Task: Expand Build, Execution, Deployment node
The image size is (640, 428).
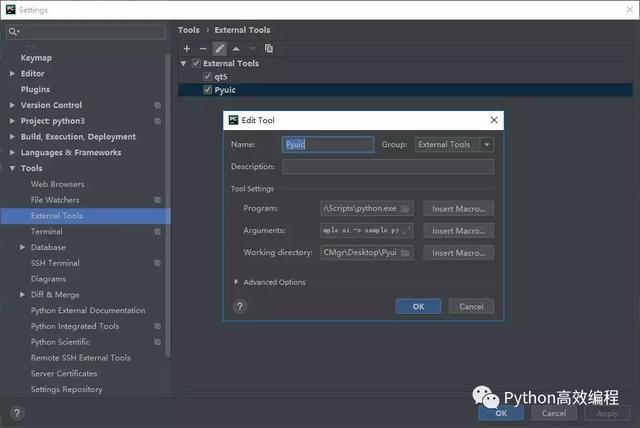Action: [12, 137]
